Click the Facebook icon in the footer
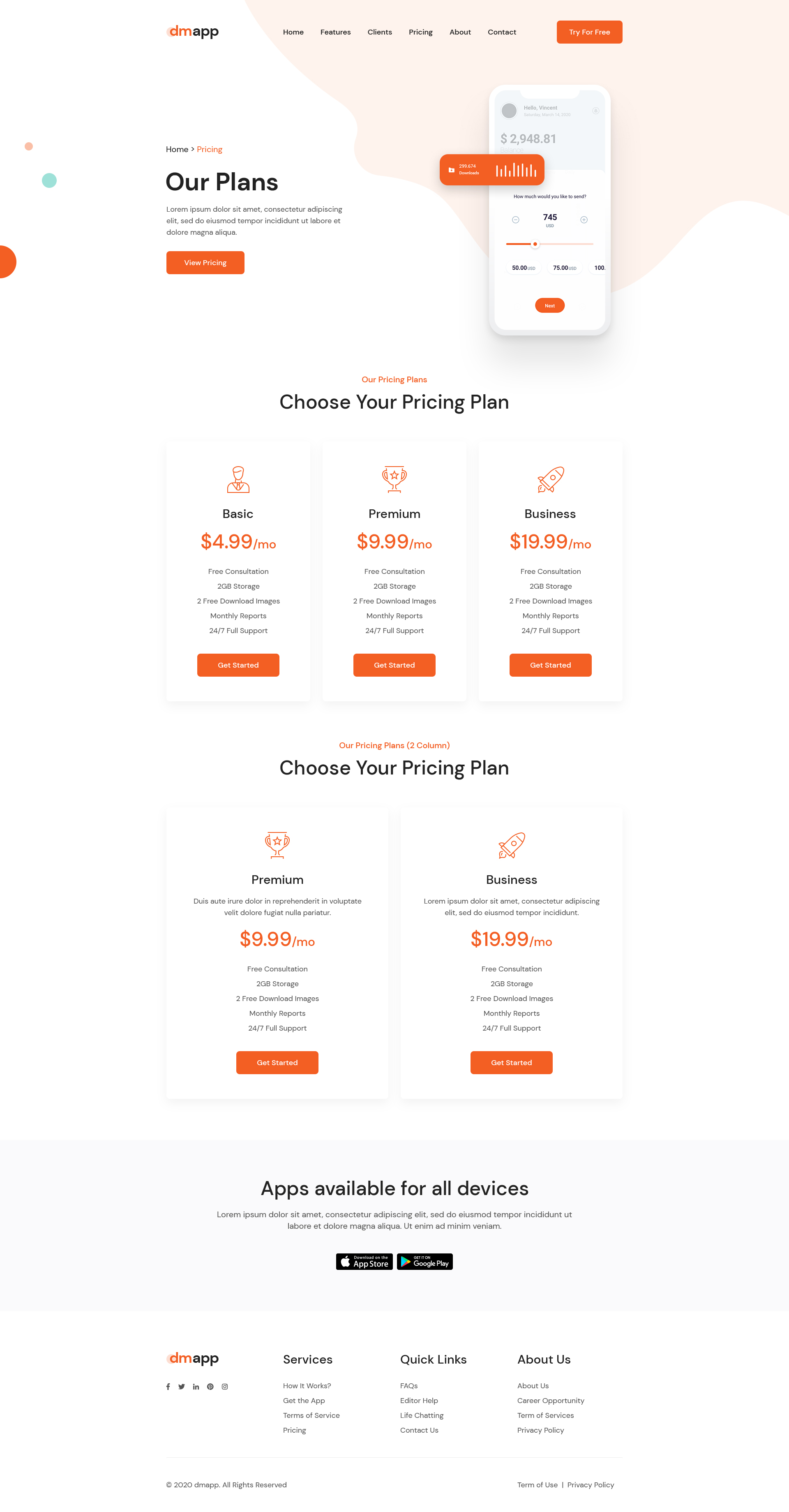789x1512 pixels. 168,1386
